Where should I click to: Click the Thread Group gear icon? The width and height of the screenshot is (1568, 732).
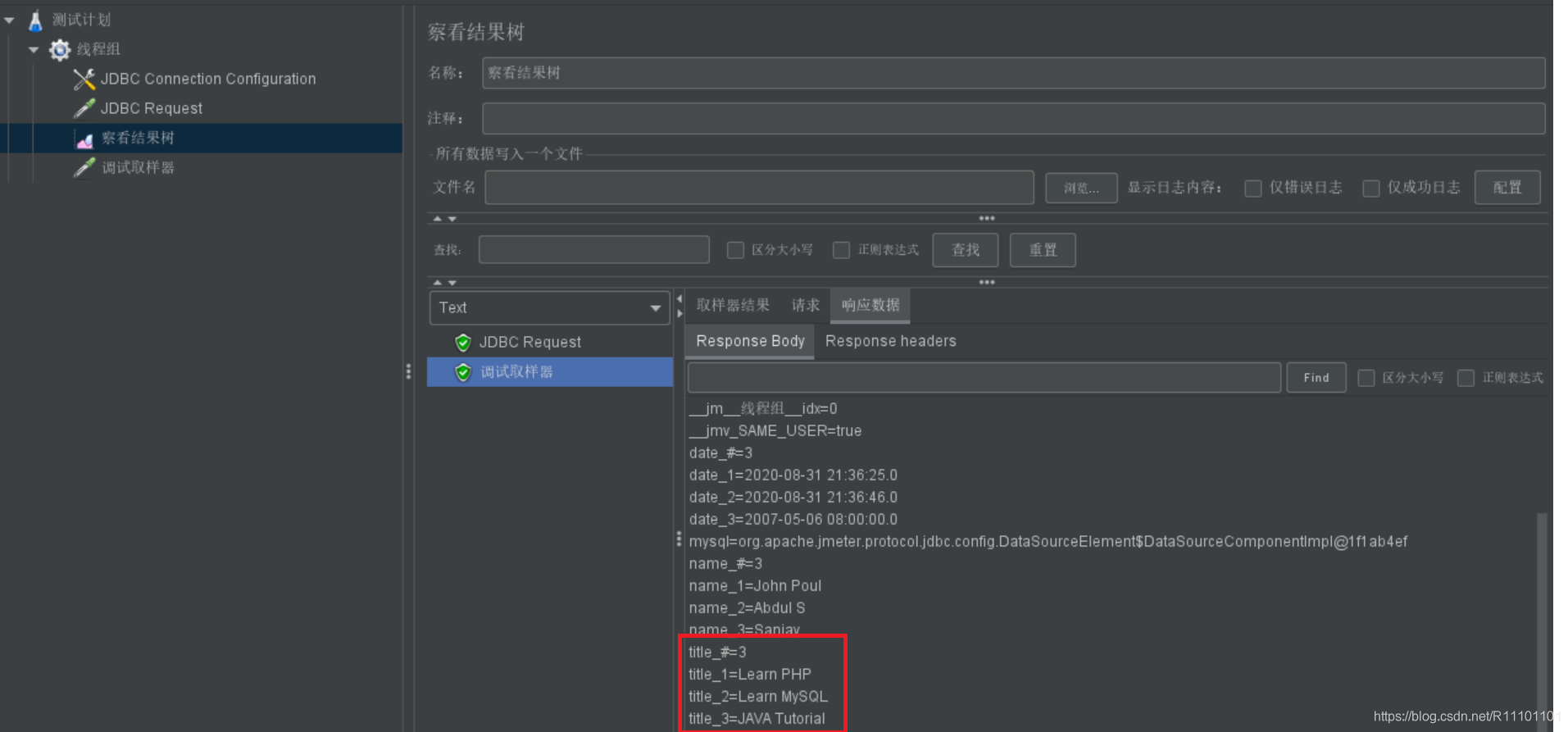(60, 50)
